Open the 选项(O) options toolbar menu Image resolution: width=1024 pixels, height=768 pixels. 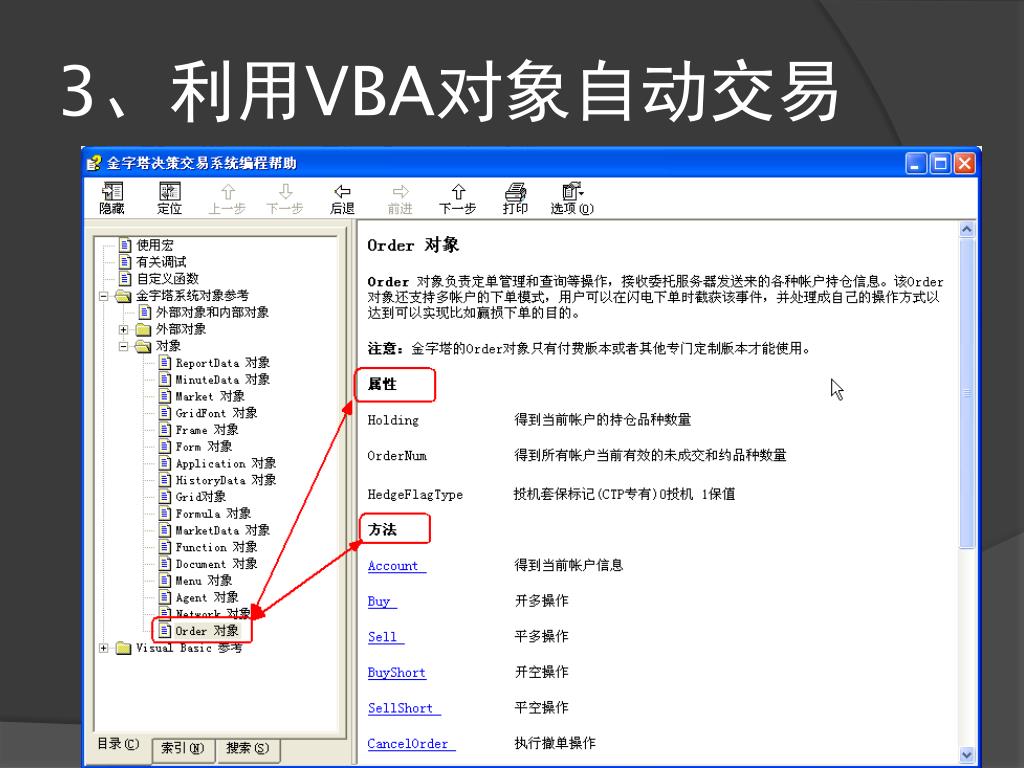point(572,199)
